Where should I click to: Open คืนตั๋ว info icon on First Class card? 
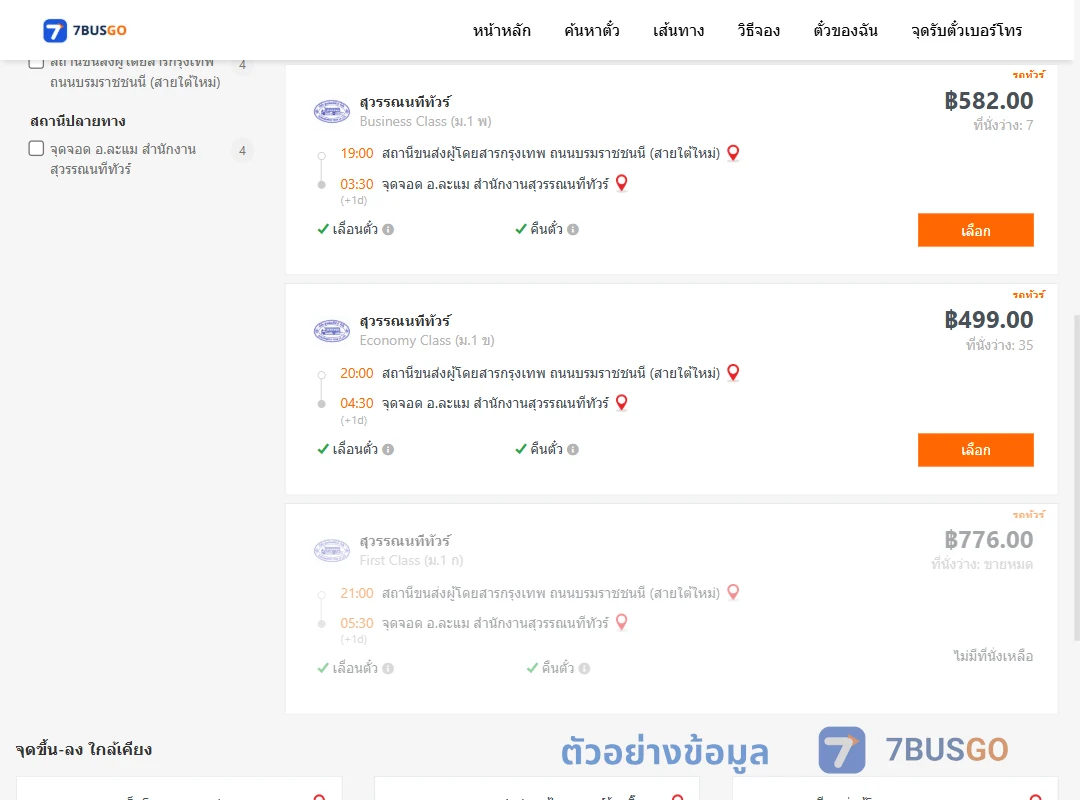click(x=584, y=668)
